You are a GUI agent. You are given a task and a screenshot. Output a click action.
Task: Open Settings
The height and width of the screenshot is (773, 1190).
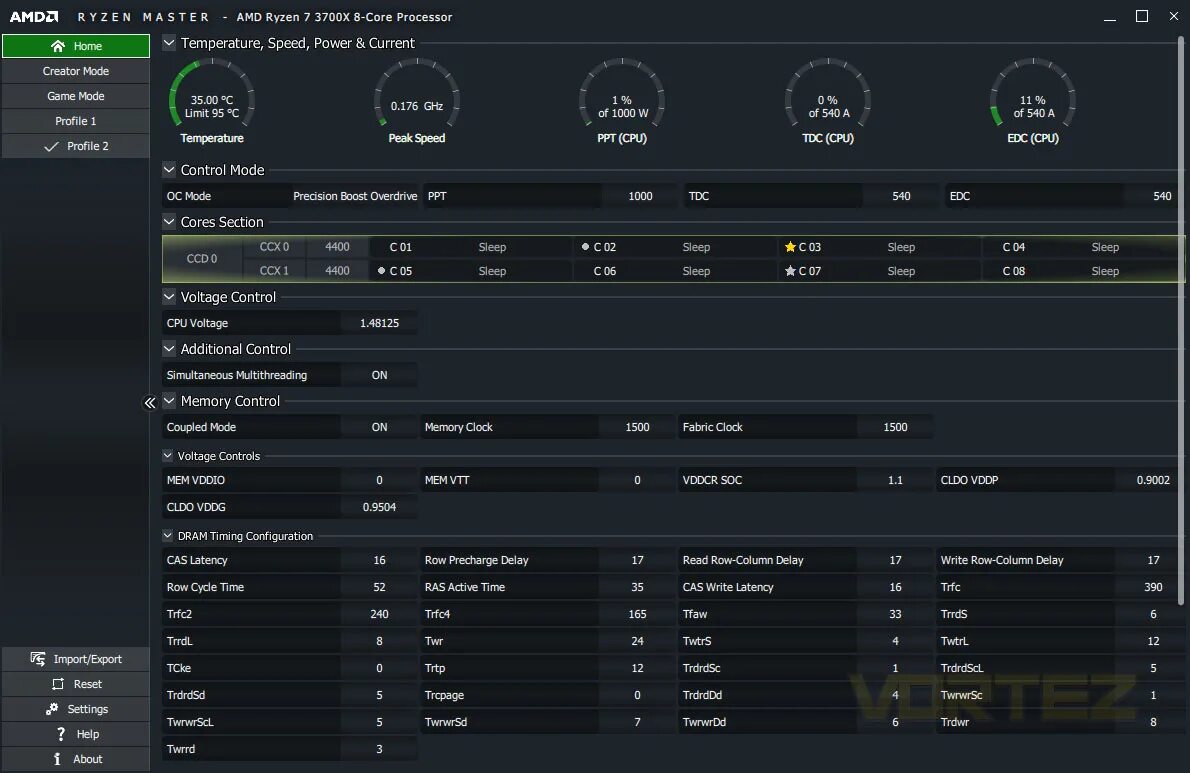click(76, 709)
